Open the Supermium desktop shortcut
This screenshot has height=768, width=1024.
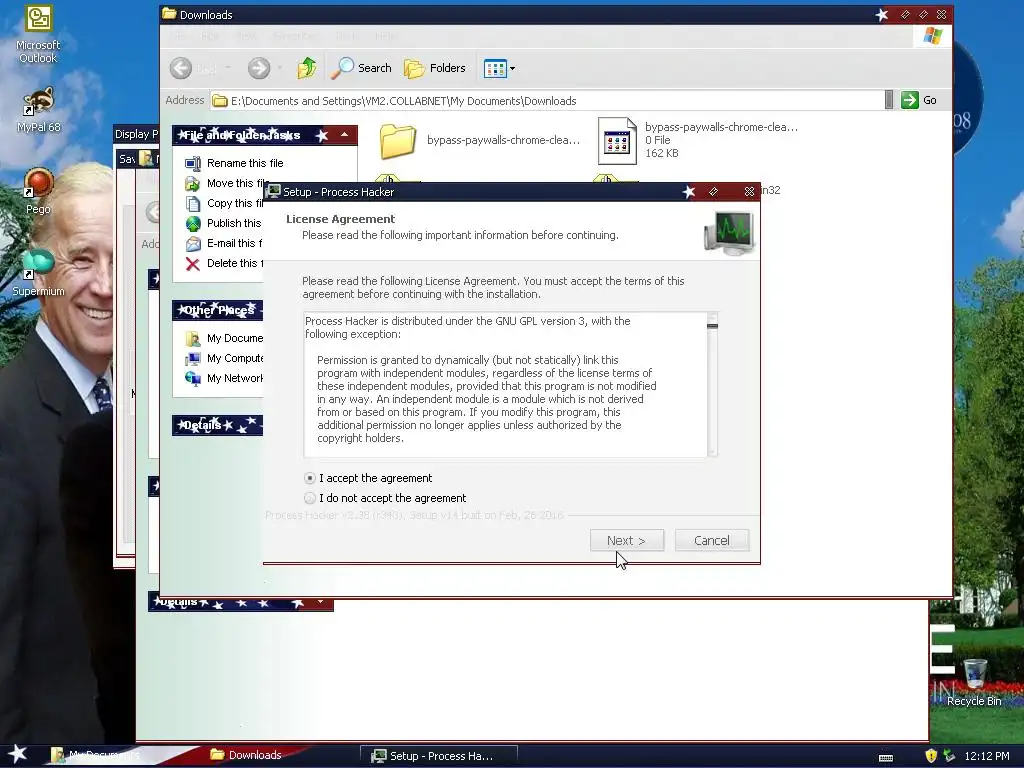[x=38, y=273]
